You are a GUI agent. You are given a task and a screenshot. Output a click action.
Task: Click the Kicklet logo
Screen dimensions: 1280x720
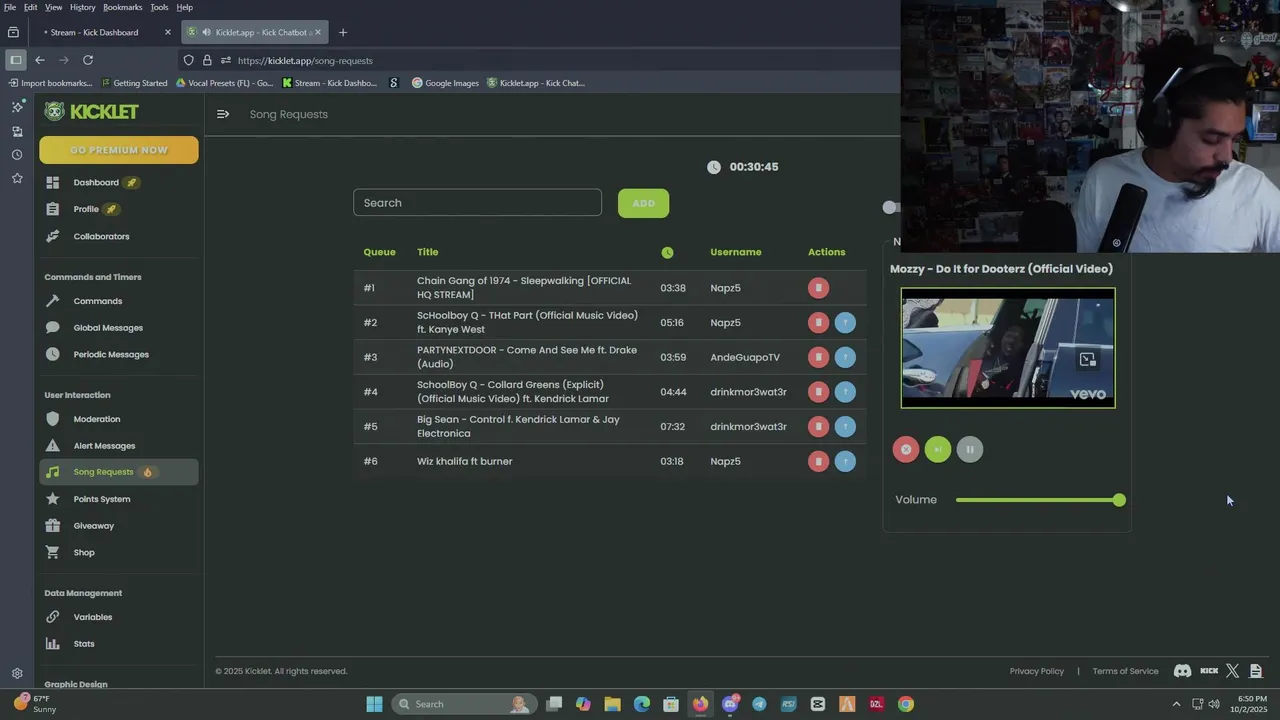pos(91,112)
